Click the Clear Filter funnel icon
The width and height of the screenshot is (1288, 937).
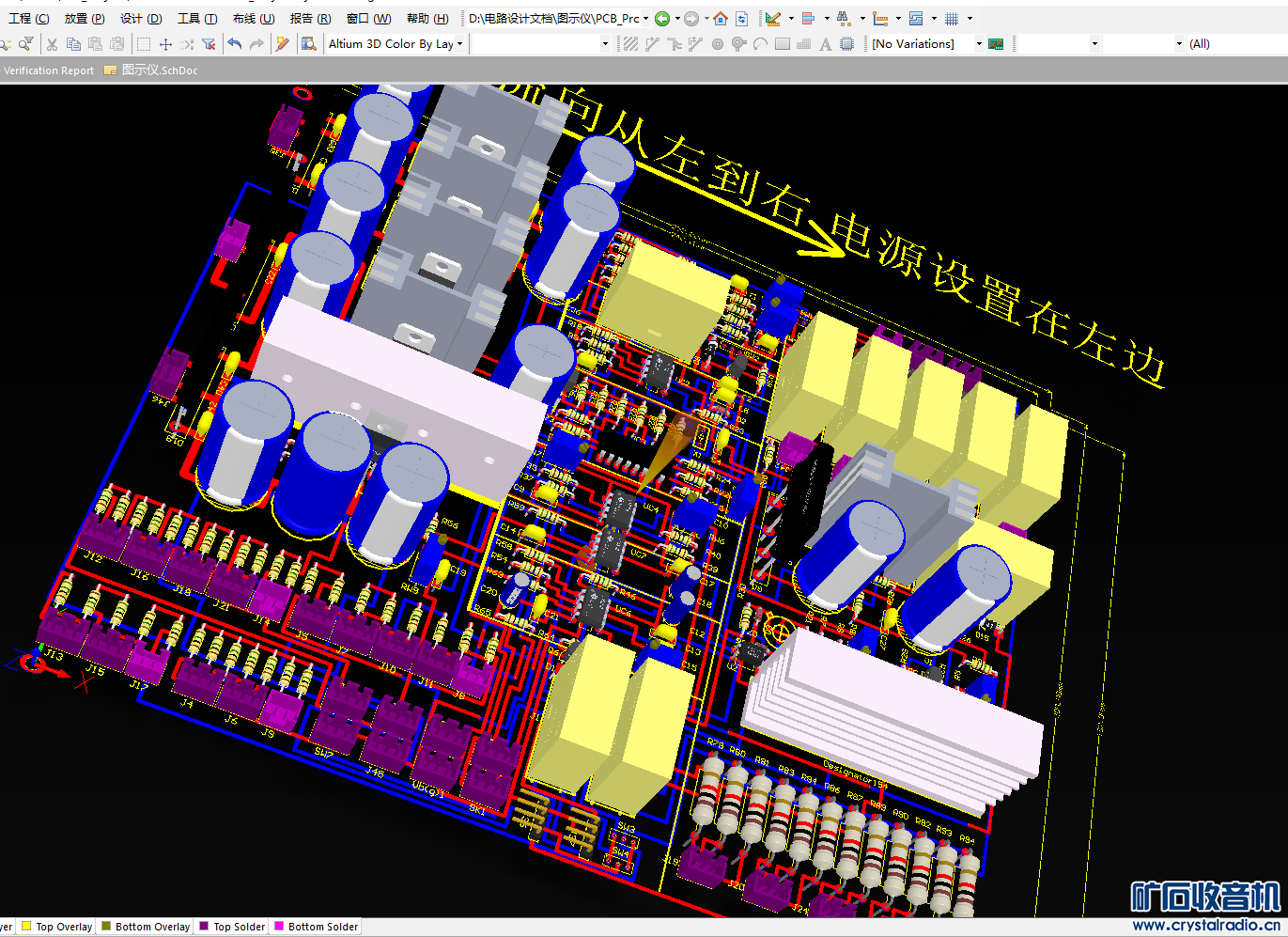point(209,44)
